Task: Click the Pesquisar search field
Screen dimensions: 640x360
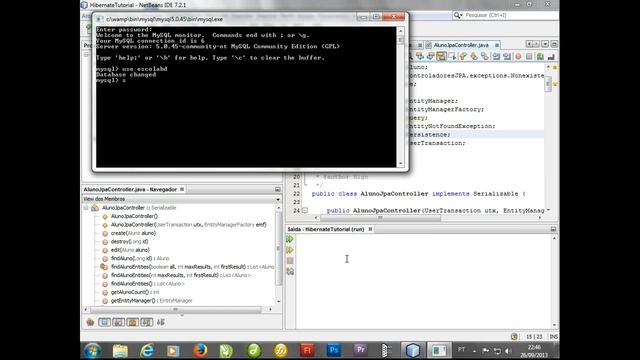Action: point(505,15)
